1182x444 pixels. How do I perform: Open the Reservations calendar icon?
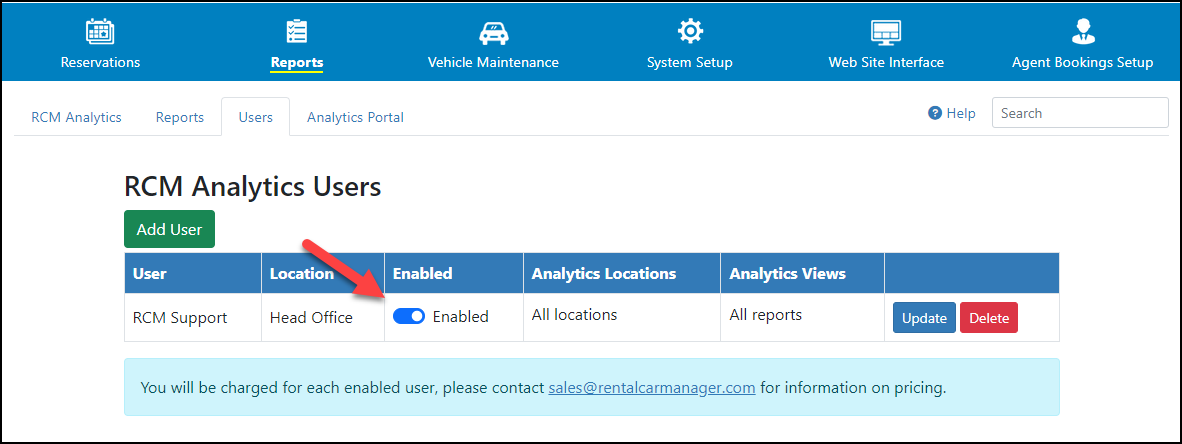coord(100,32)
